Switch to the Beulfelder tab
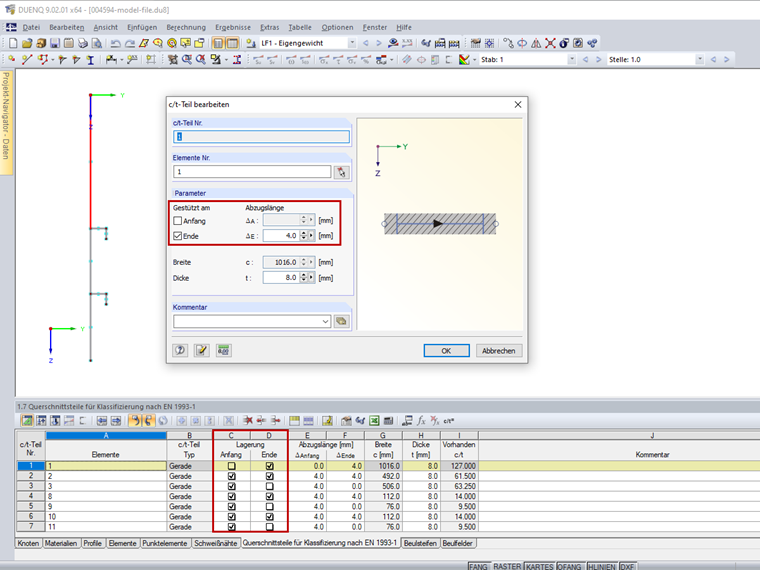This screenshot has width=760, height=570. coord(457,543)
